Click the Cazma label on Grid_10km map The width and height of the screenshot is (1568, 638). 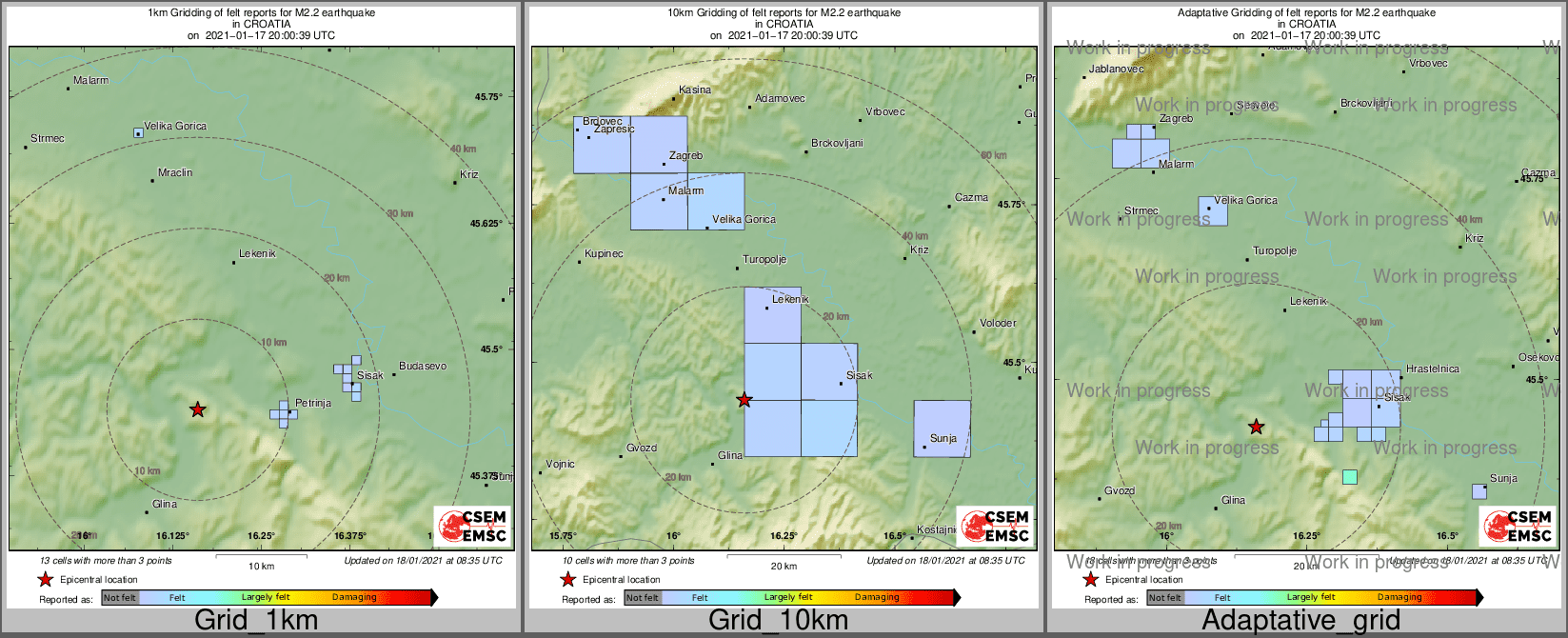(971, 197)
